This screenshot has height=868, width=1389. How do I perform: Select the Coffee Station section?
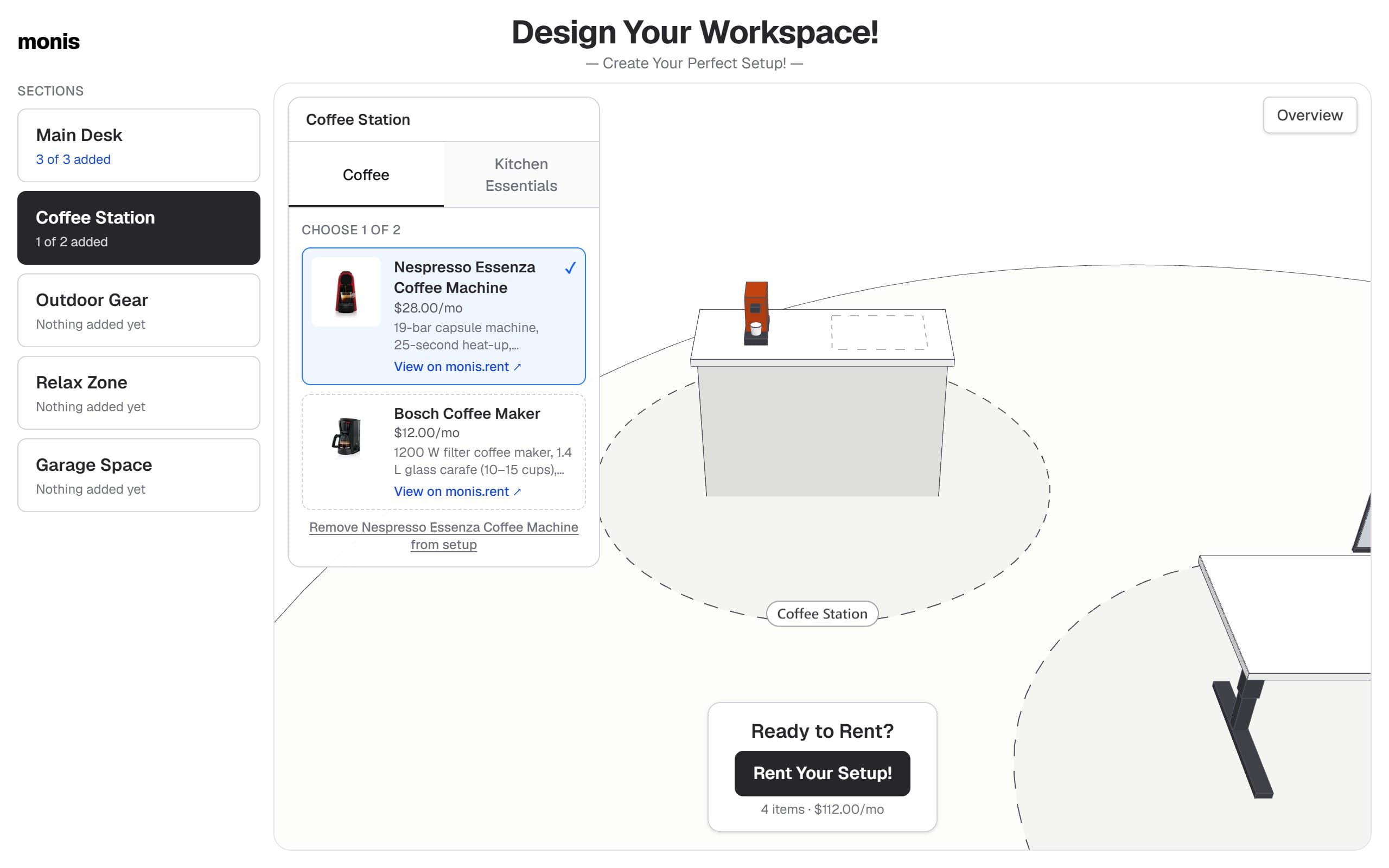pyautogui.click(x=139, y=228)
